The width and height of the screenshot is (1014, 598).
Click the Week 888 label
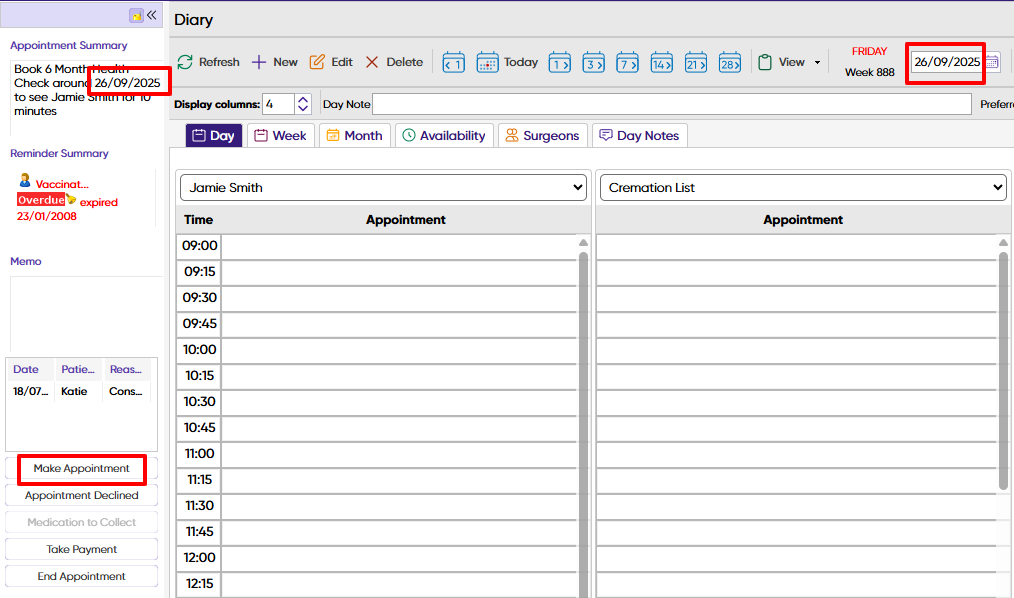coord(869,72)
